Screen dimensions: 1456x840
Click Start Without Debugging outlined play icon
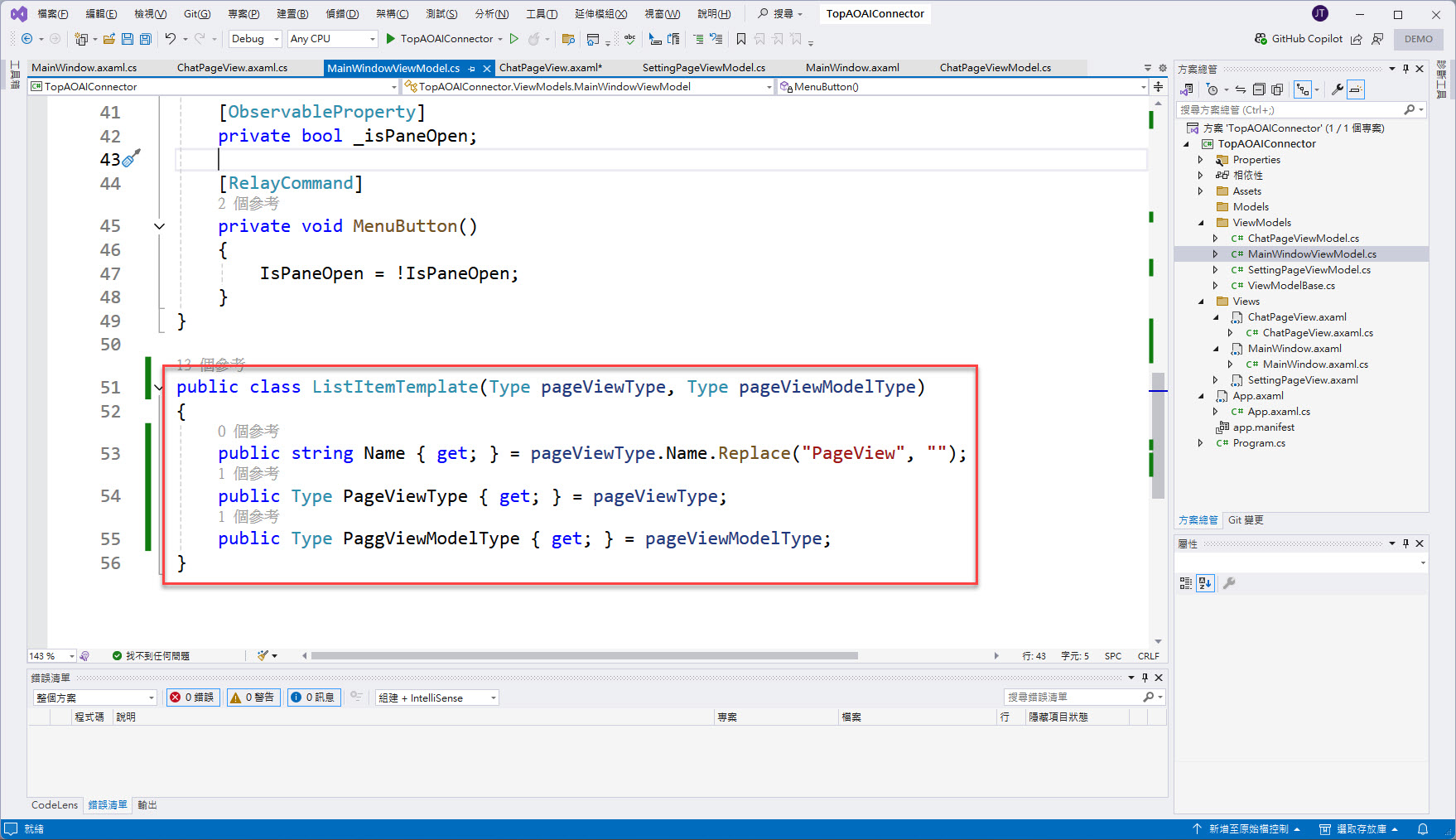point(513,39)
